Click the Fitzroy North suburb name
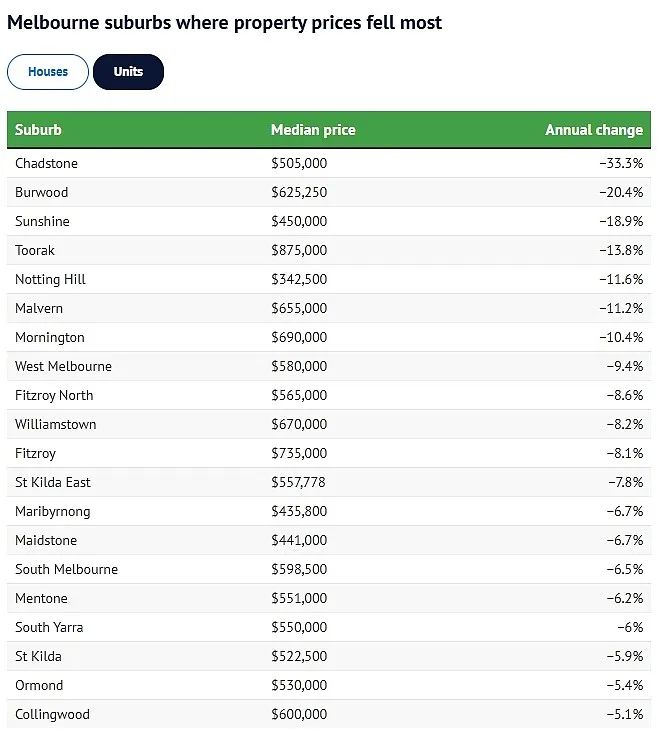 (54, 395)
